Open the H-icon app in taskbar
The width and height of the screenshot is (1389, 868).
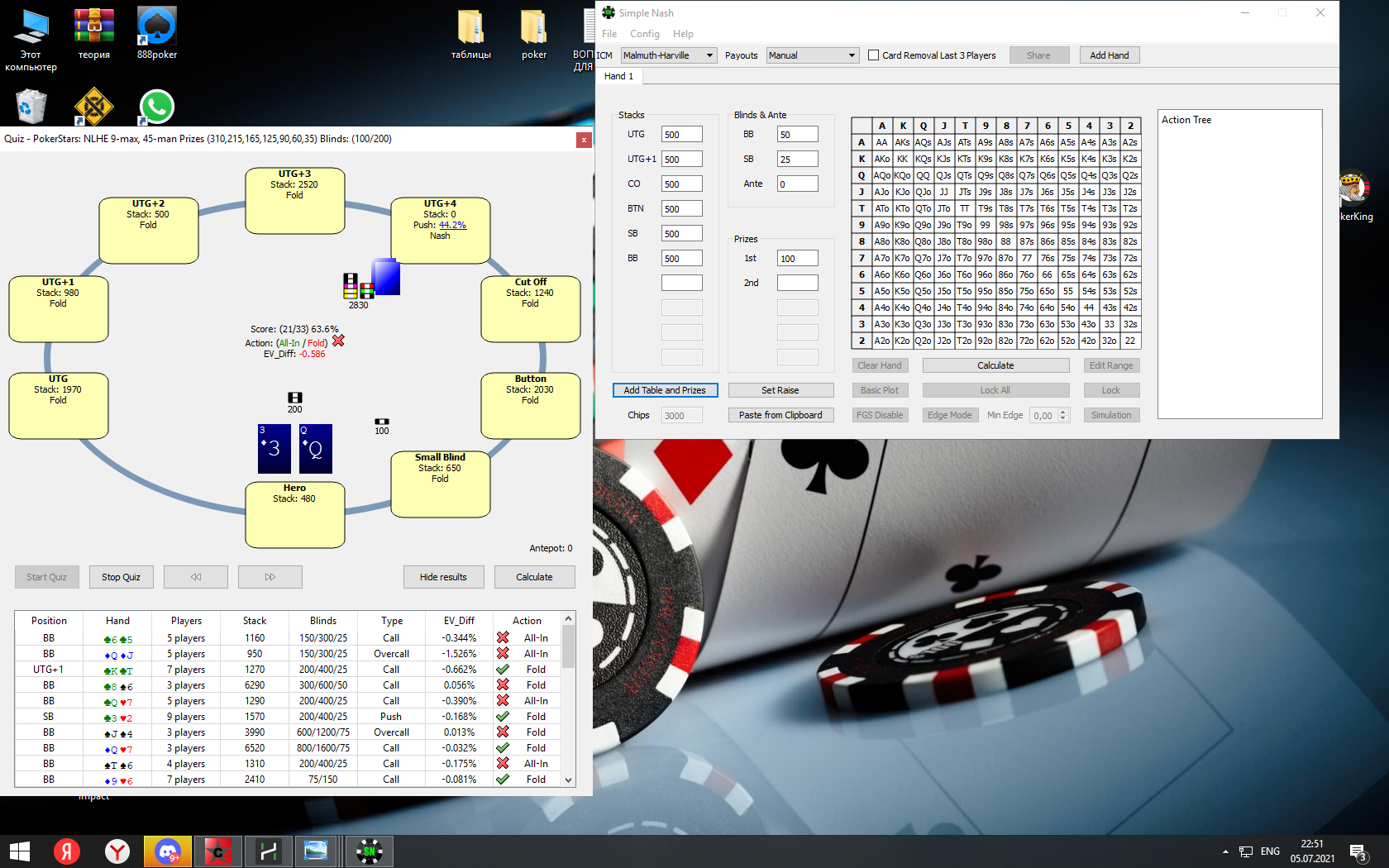(269, 851)
